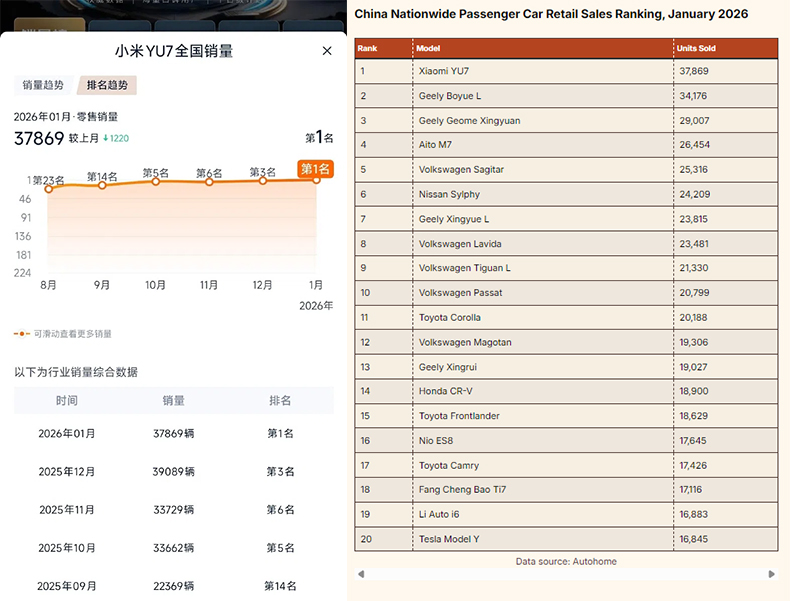Select the 2025年12月 sales data row
Viewport: 800px width, 601px height.
click(173, 472)
